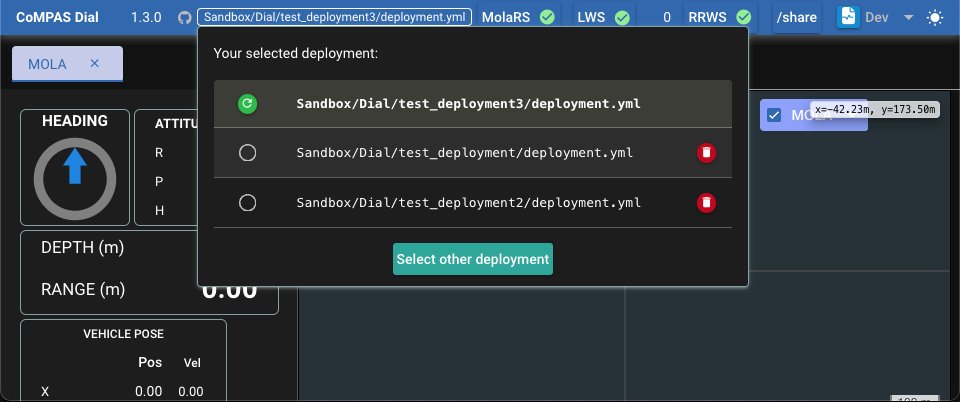Click the RRWS green status check icon
The width and height of the screenshot is (960, 402).
743,18
